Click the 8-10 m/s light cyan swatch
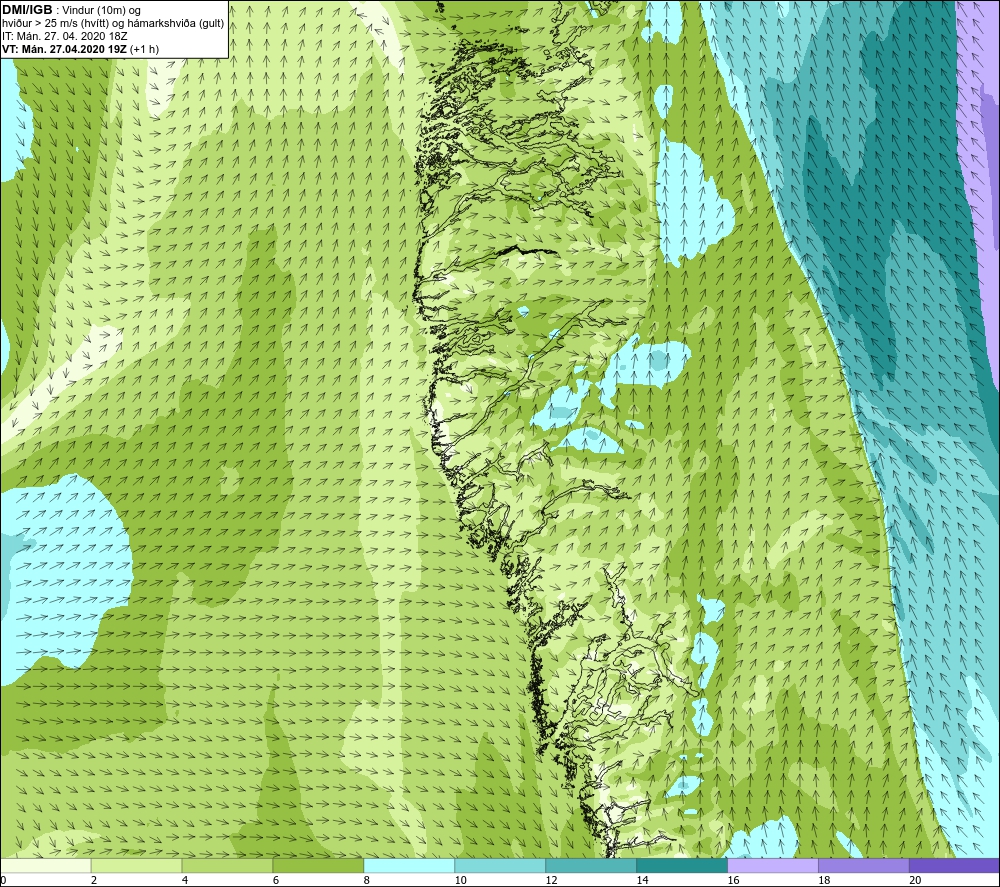 click(409, 866)
